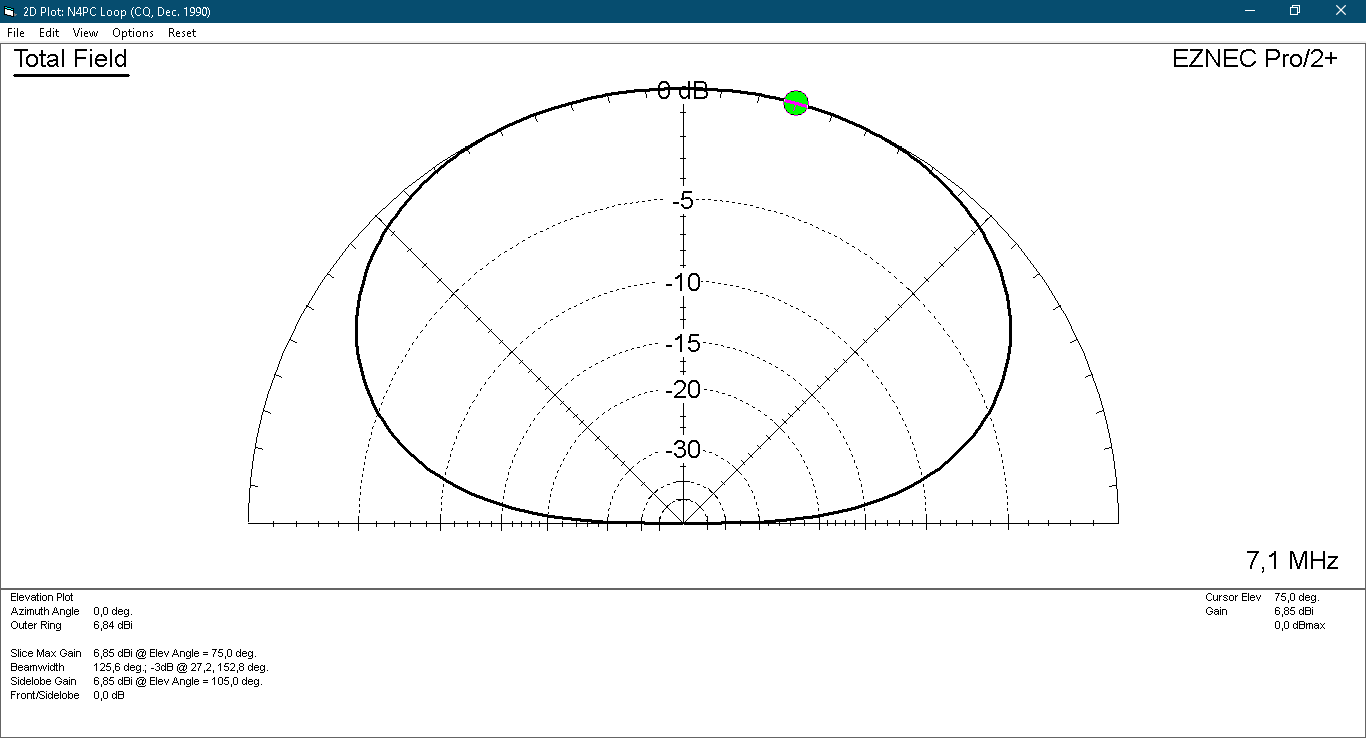
Task: Click the green cursor marker on the plot
Action: click(795, 103)
